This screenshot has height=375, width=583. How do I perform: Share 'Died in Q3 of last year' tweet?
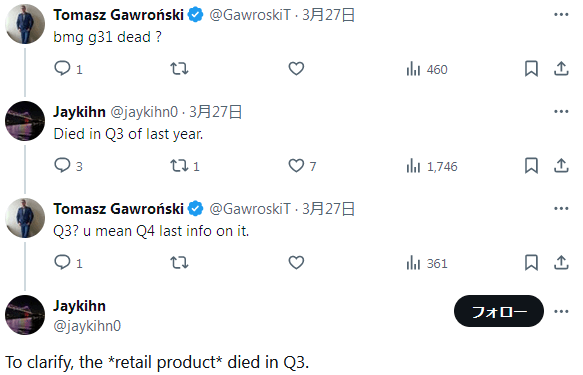point(561,165)
